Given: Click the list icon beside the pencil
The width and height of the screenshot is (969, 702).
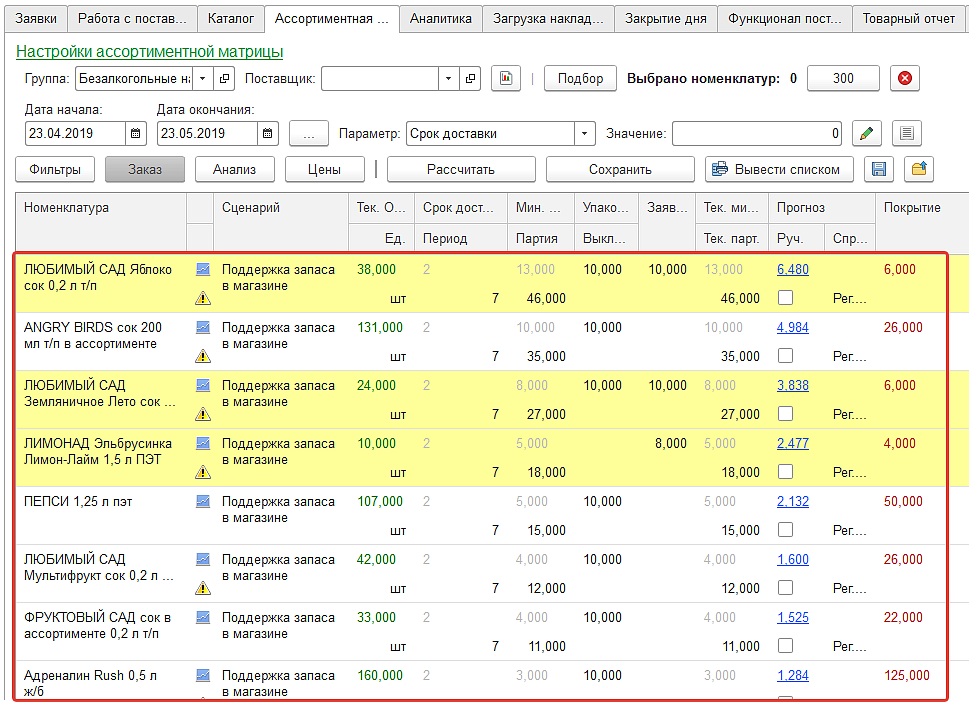Looking at the screenshot, I should pos(907,133).
